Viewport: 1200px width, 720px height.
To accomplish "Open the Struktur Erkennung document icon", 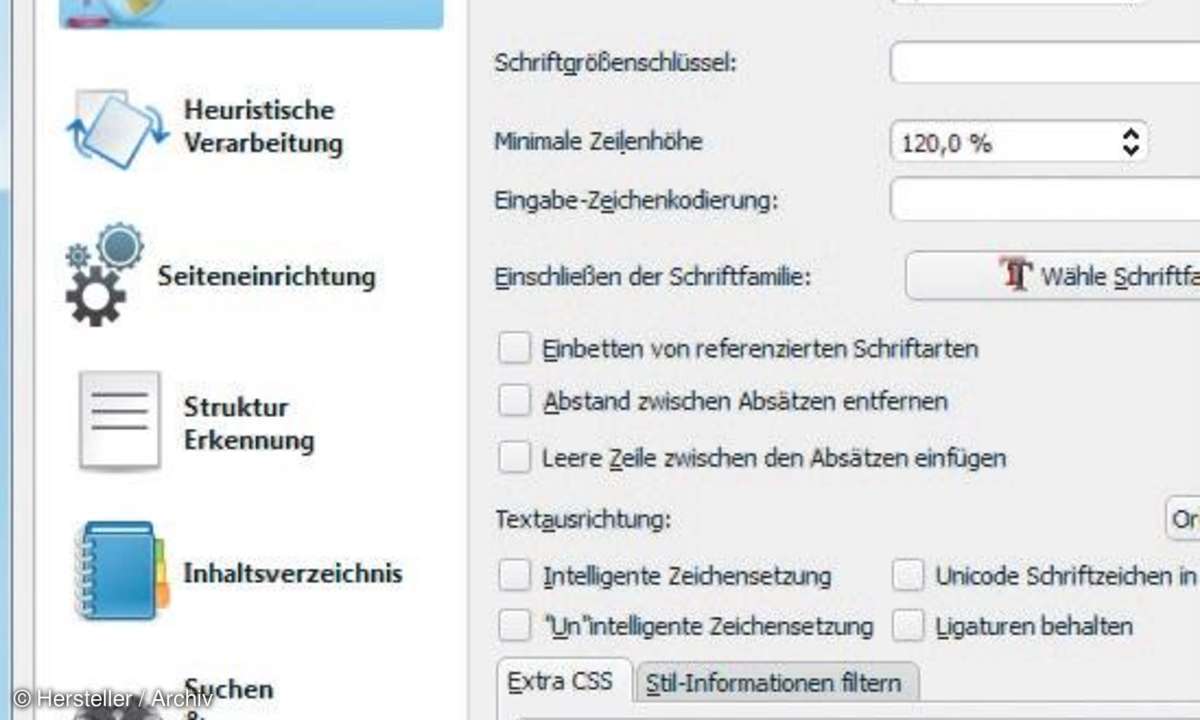I will pos(120,421).
